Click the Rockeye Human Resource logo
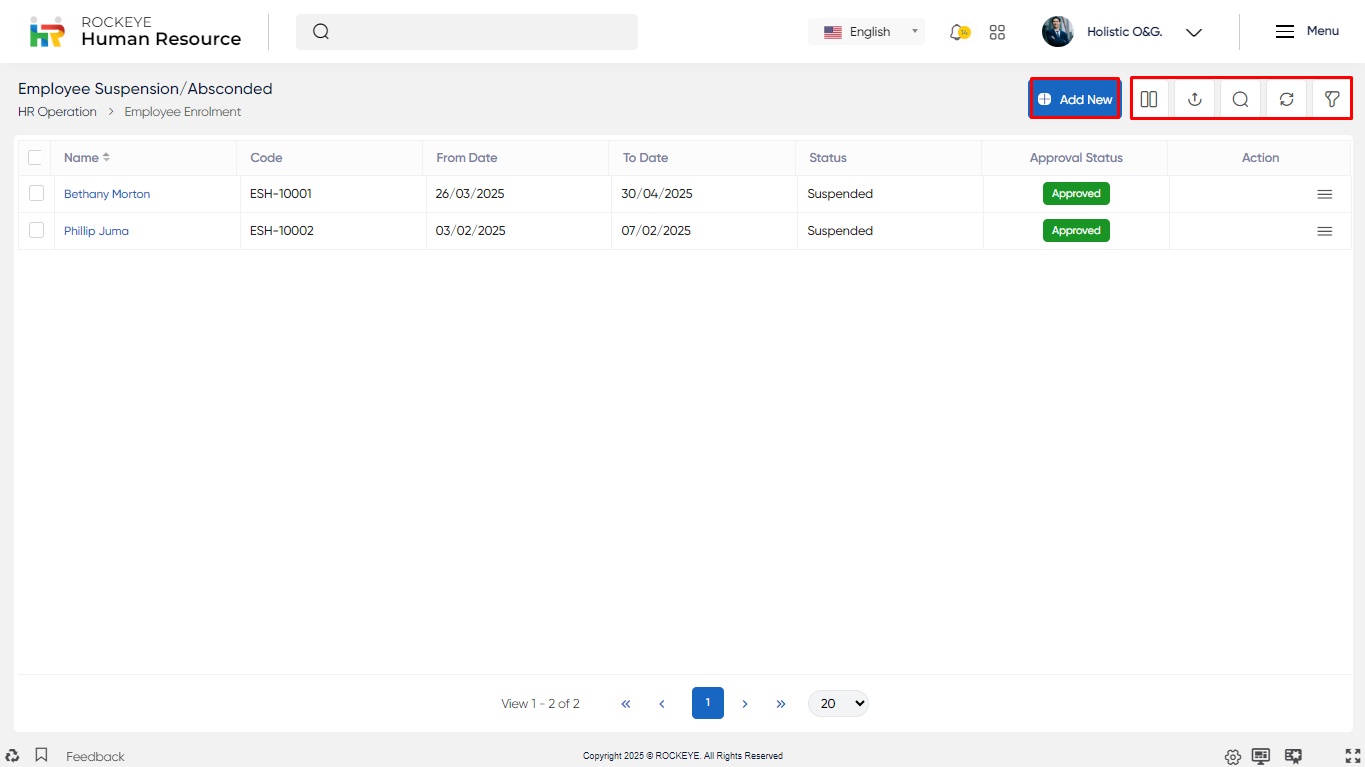The width and height of the screenshot is (1365, 767). point(135,31)
